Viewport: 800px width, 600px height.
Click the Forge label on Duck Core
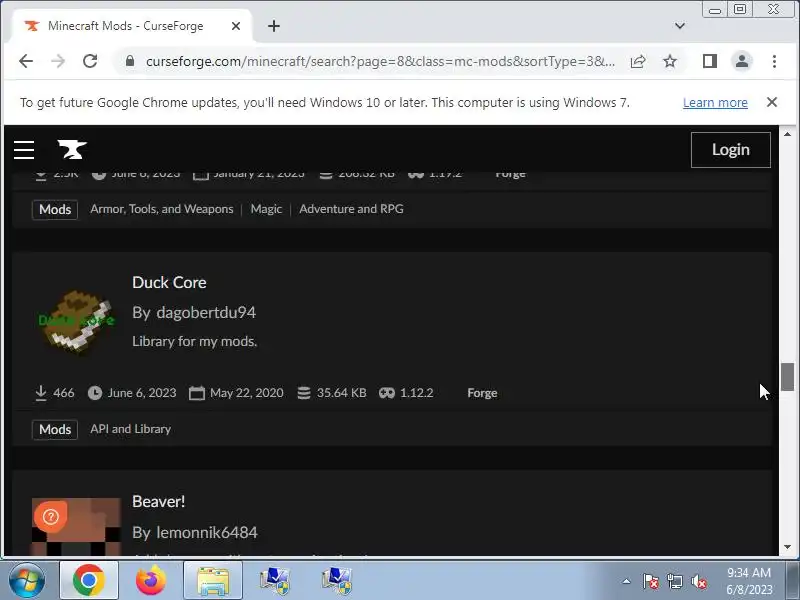(482, 393)
